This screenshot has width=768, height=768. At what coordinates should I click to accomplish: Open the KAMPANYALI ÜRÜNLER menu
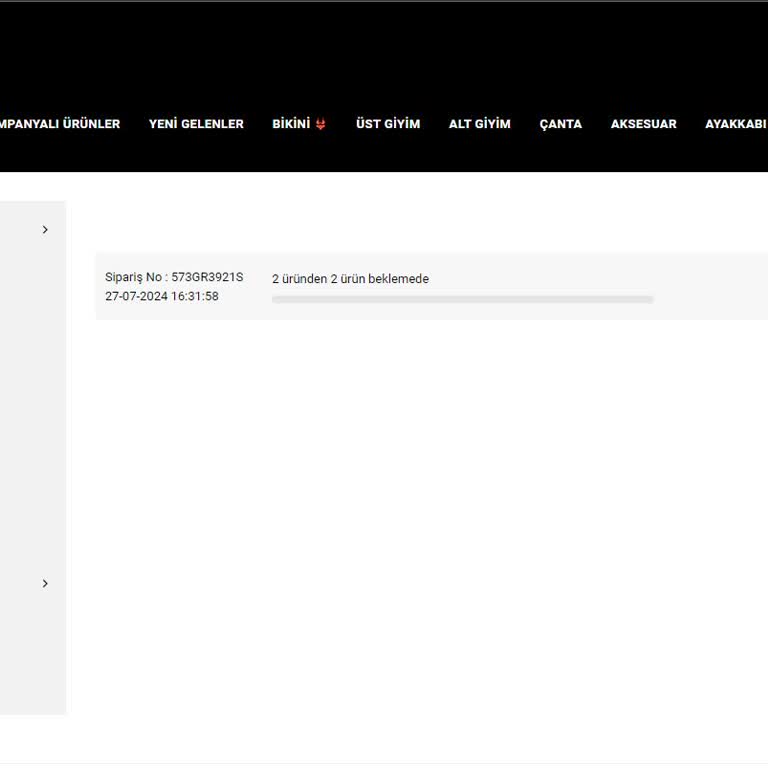tap(59, 124)
